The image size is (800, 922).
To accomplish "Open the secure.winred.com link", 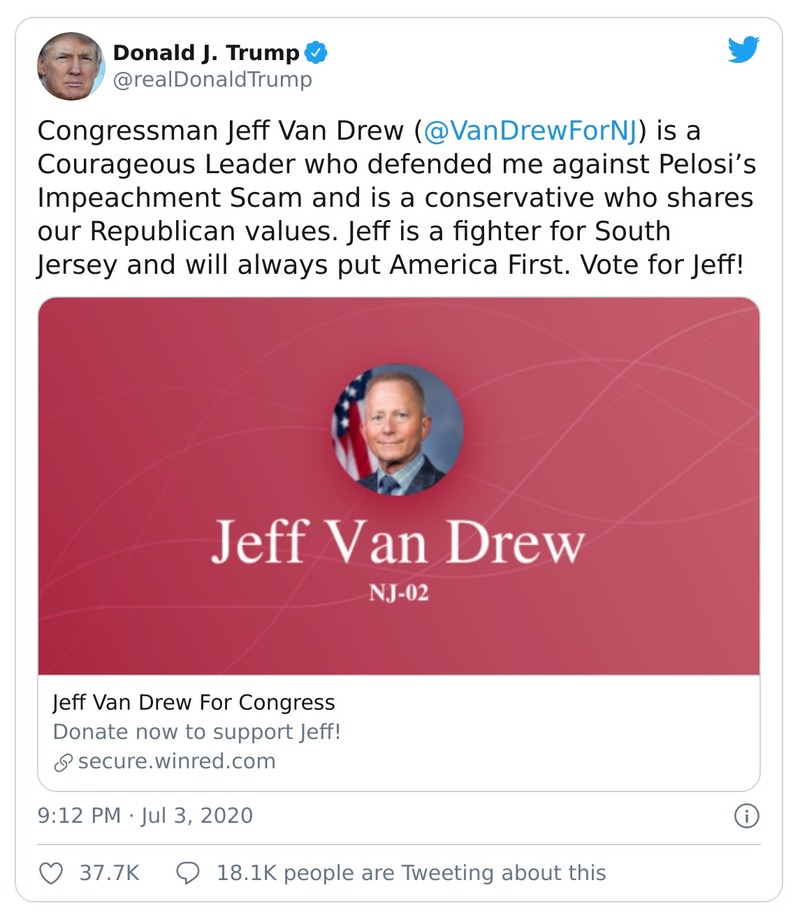I will tap(176, 761).
